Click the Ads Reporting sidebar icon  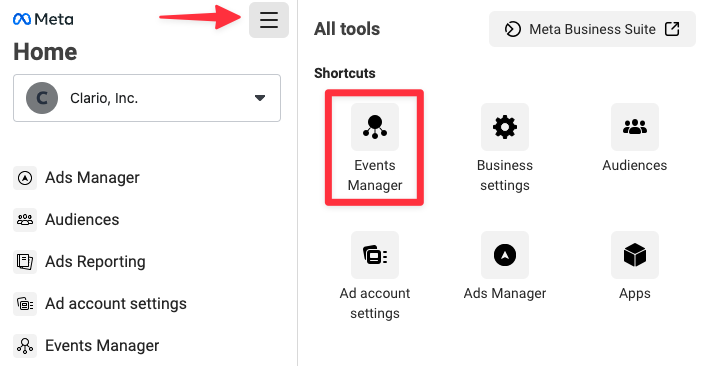(25, 262)
